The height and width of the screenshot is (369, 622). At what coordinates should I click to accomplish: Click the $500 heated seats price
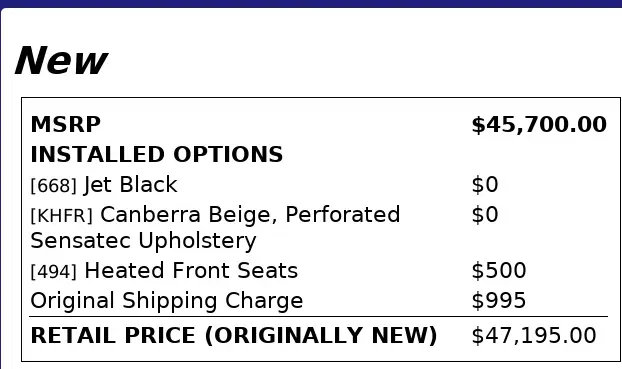(x=499, y=271)
